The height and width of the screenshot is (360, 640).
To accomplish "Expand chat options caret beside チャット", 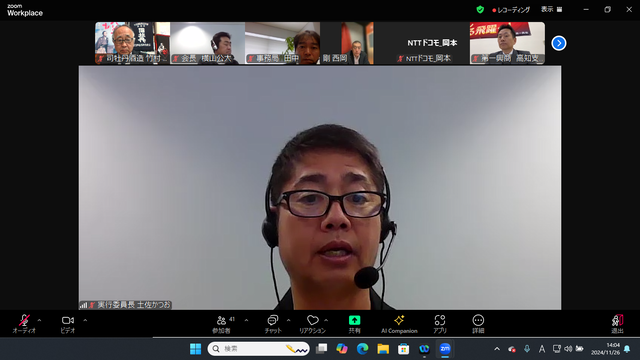I will (289, 320).
